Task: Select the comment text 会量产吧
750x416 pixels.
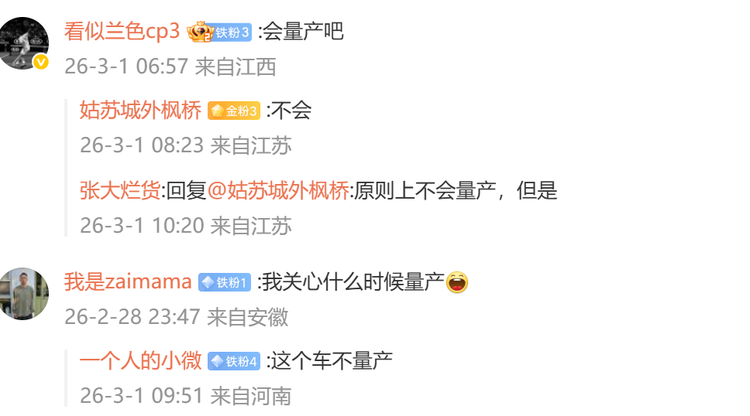Action: pos(303,32)
